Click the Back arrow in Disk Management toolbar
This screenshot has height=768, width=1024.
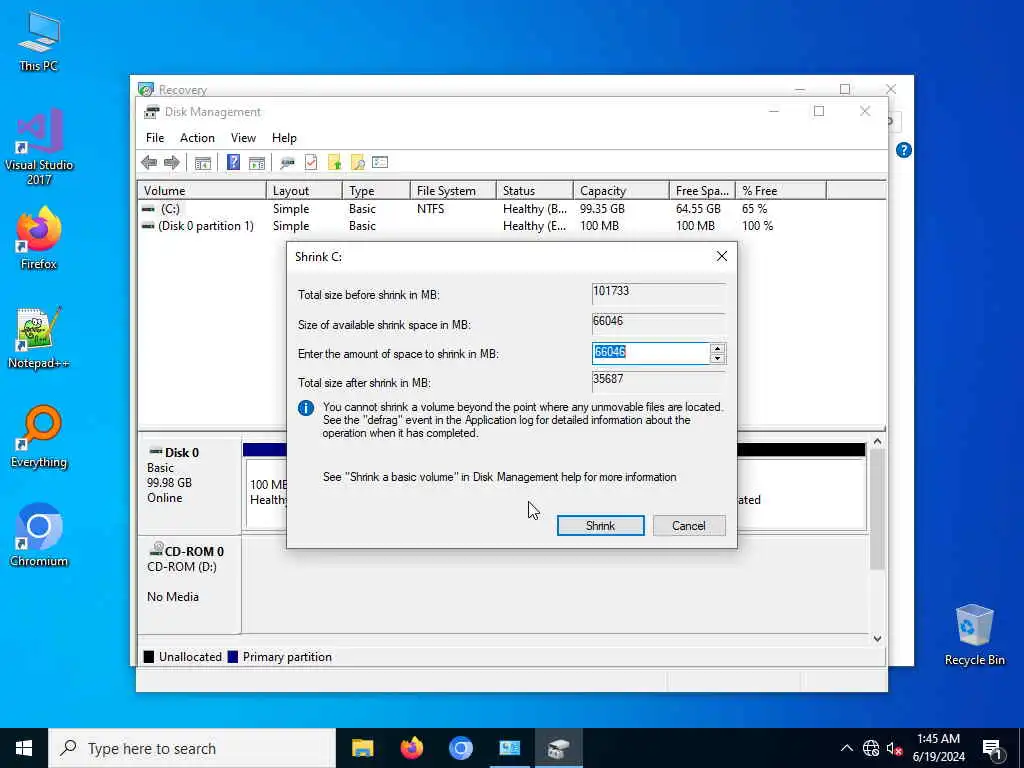[149, 163]
